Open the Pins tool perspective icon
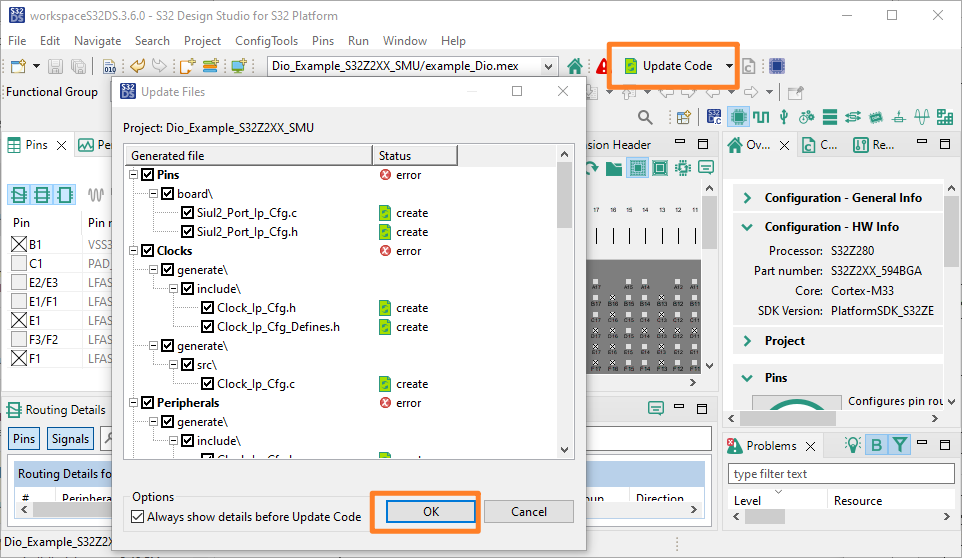 click(x=739, y=117)
